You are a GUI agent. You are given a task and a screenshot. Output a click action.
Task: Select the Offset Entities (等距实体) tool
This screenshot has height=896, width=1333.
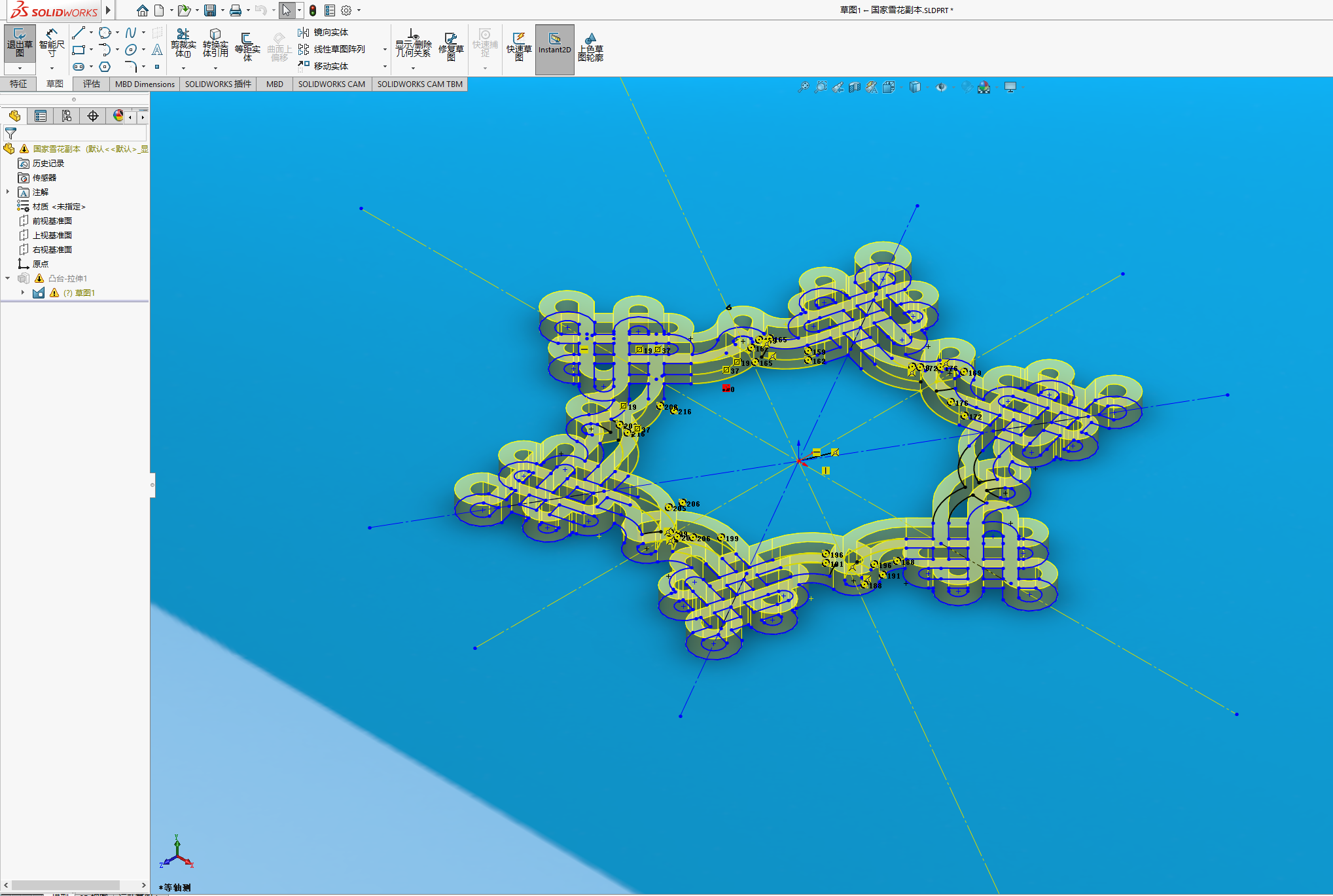247,46
